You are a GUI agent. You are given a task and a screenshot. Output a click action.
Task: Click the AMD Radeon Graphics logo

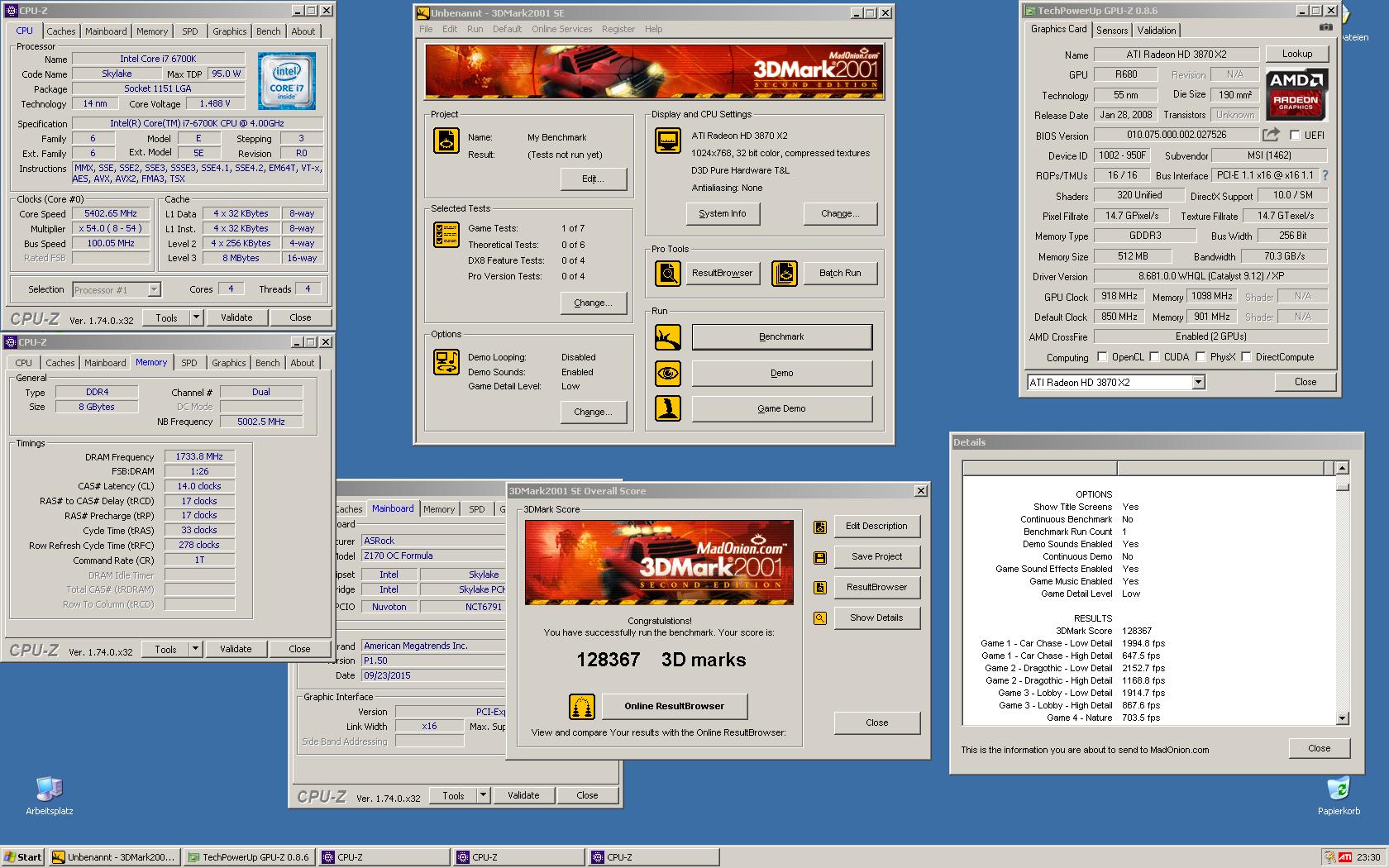[x=1297, y=93]
